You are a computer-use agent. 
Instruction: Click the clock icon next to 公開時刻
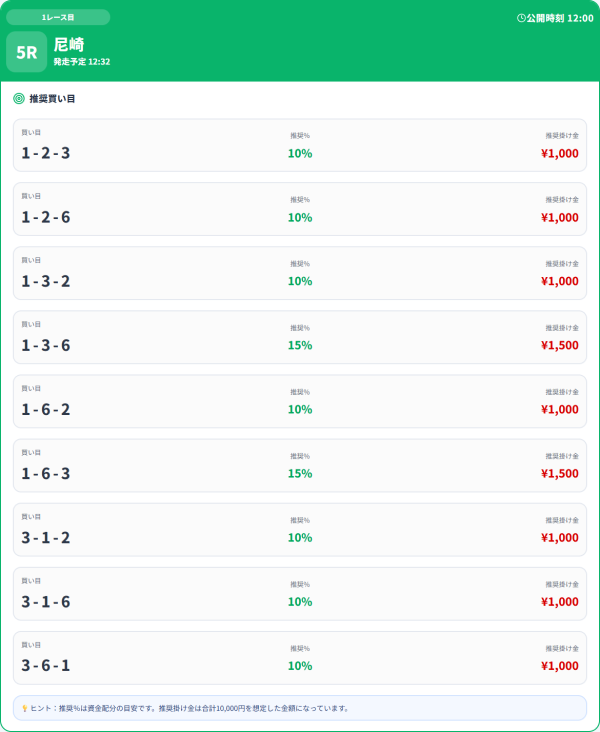tap(521, 18)
